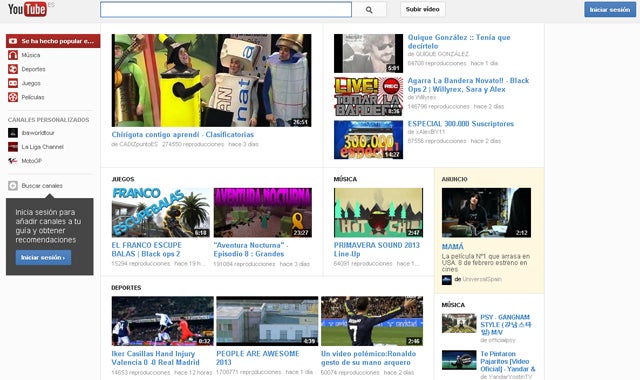Open the Primavera Sound Hot Chip thumbnail
Screen dimensions: 640x380
378,213
